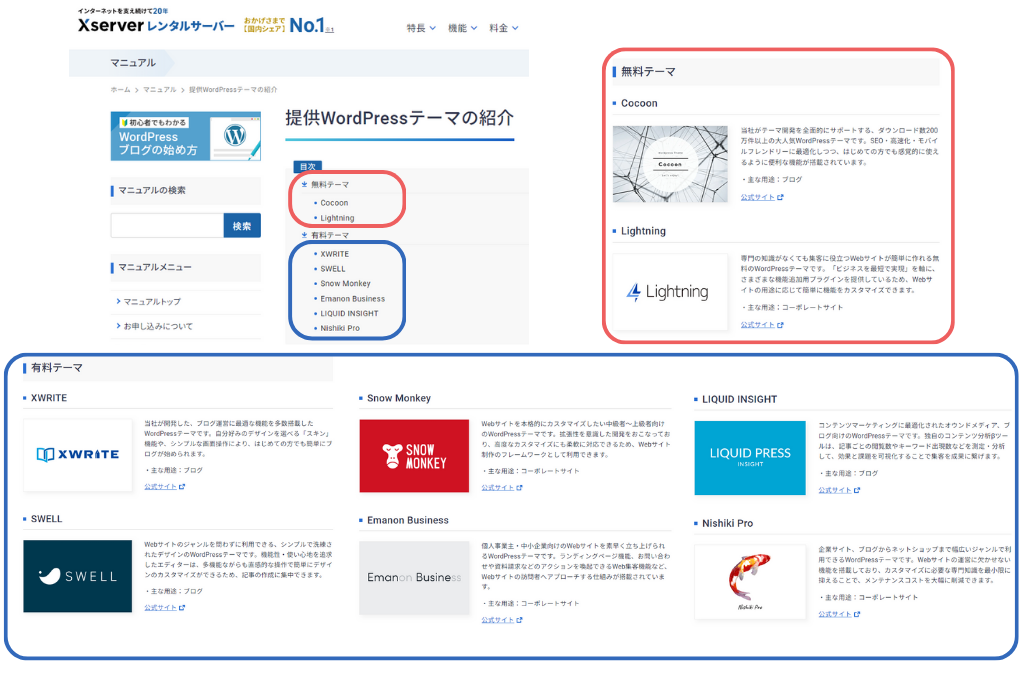Click the マニュアルの検索 sidebar heading
Image resolution: width=1024 pixels, height=689 pixels.
tap(152, 190)
